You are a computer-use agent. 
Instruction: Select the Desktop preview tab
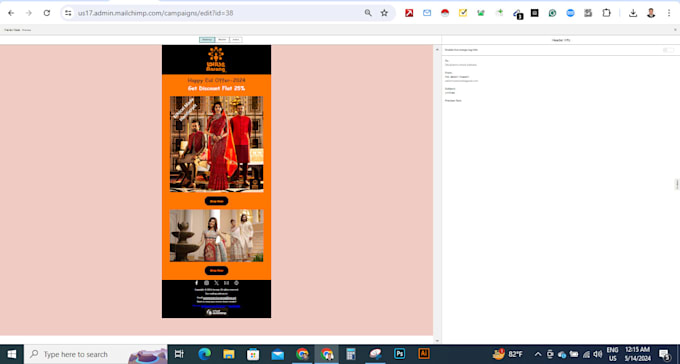pyautogui.click(x=207, y=40)
